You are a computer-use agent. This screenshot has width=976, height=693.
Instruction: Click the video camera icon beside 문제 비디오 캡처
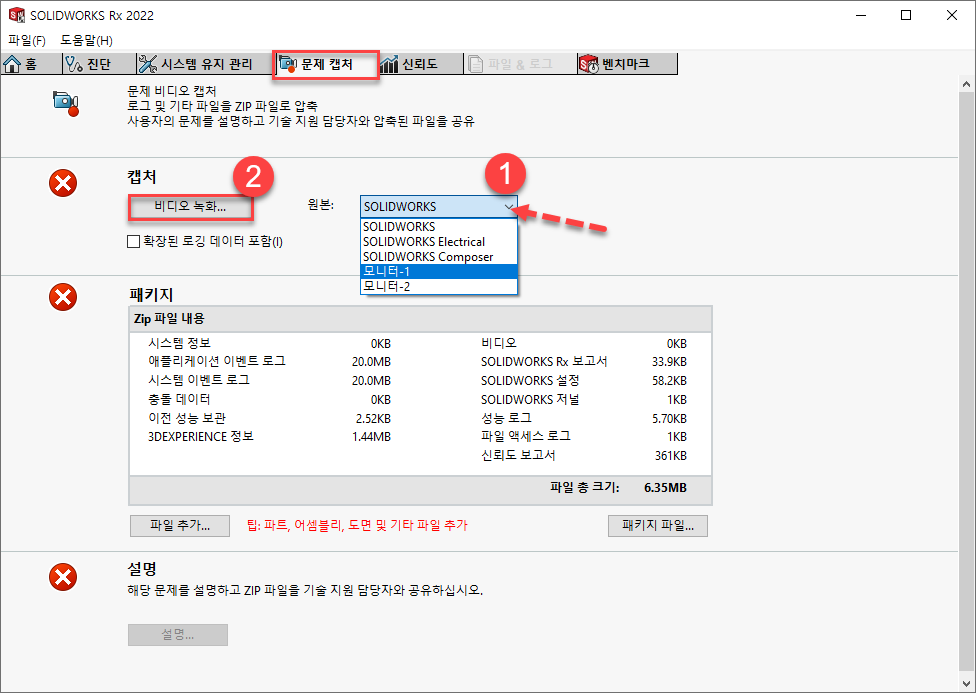(66, 103)
